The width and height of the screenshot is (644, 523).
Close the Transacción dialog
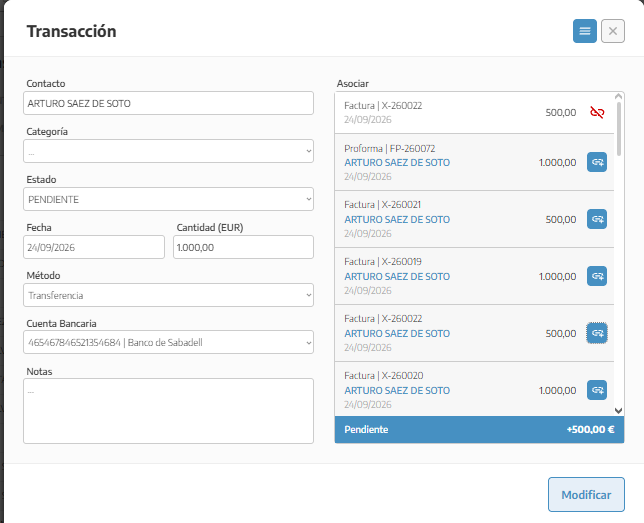[x=613, y=31]
